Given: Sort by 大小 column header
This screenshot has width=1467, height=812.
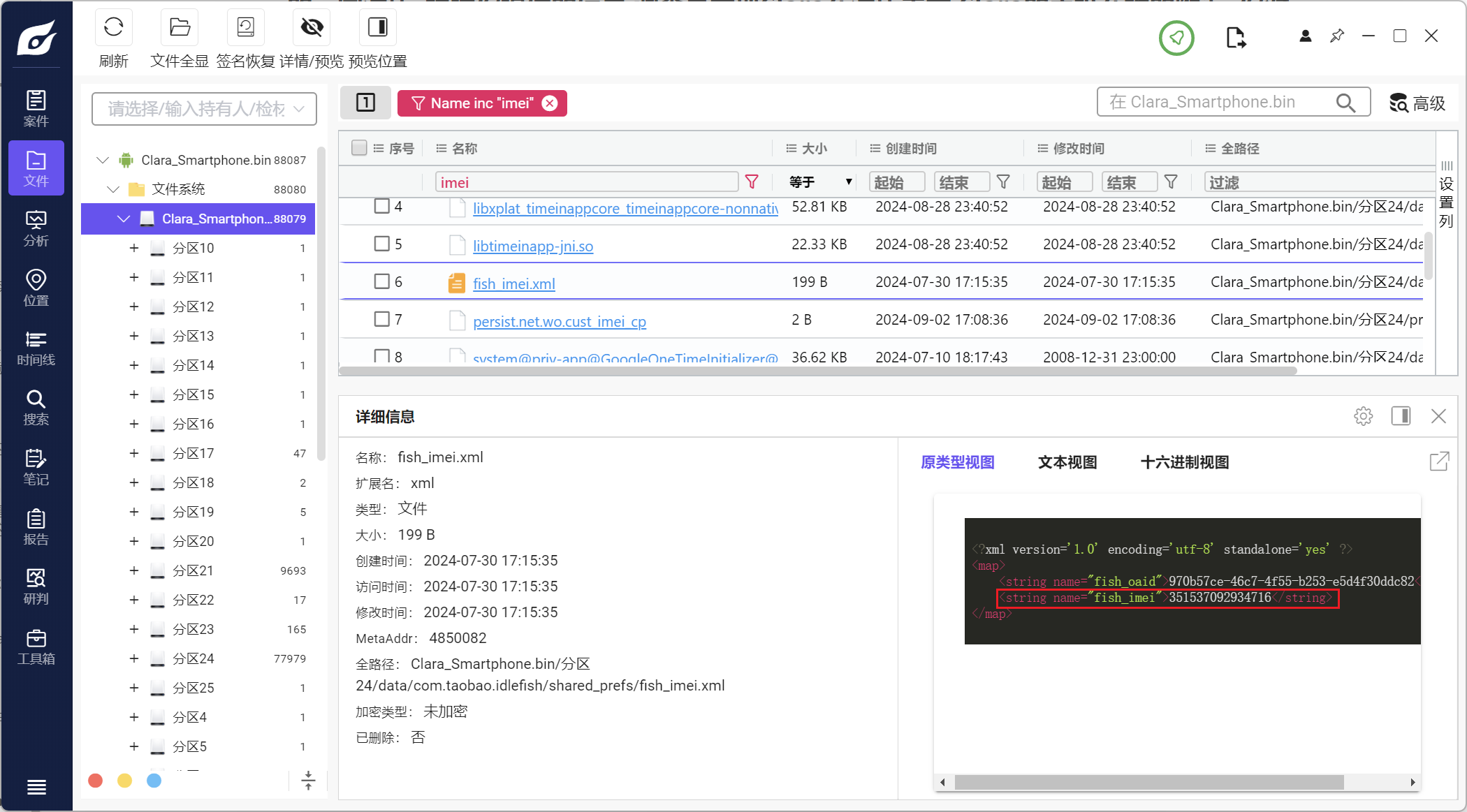Looking at the screenshot, I should coord(814,148).
